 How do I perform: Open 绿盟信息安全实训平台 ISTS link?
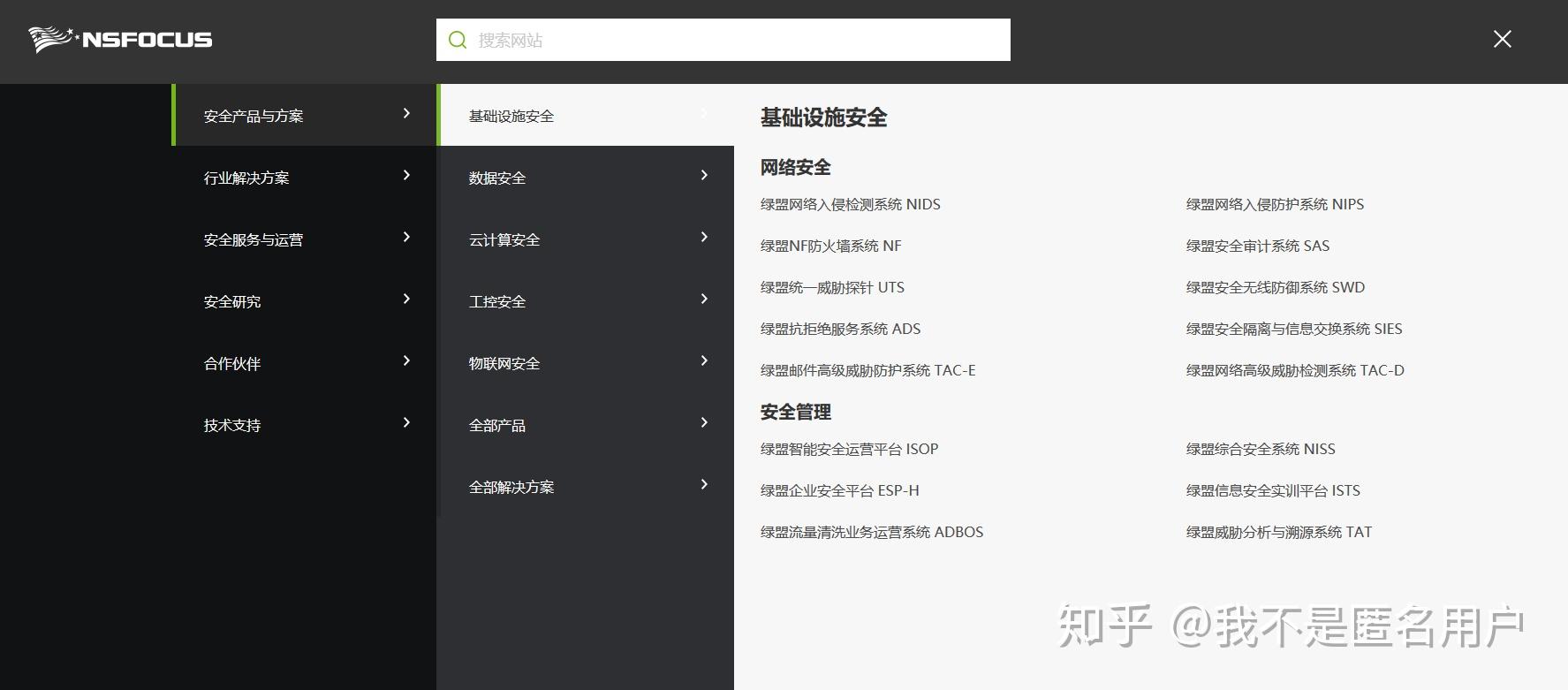(x=1273, y=490)
